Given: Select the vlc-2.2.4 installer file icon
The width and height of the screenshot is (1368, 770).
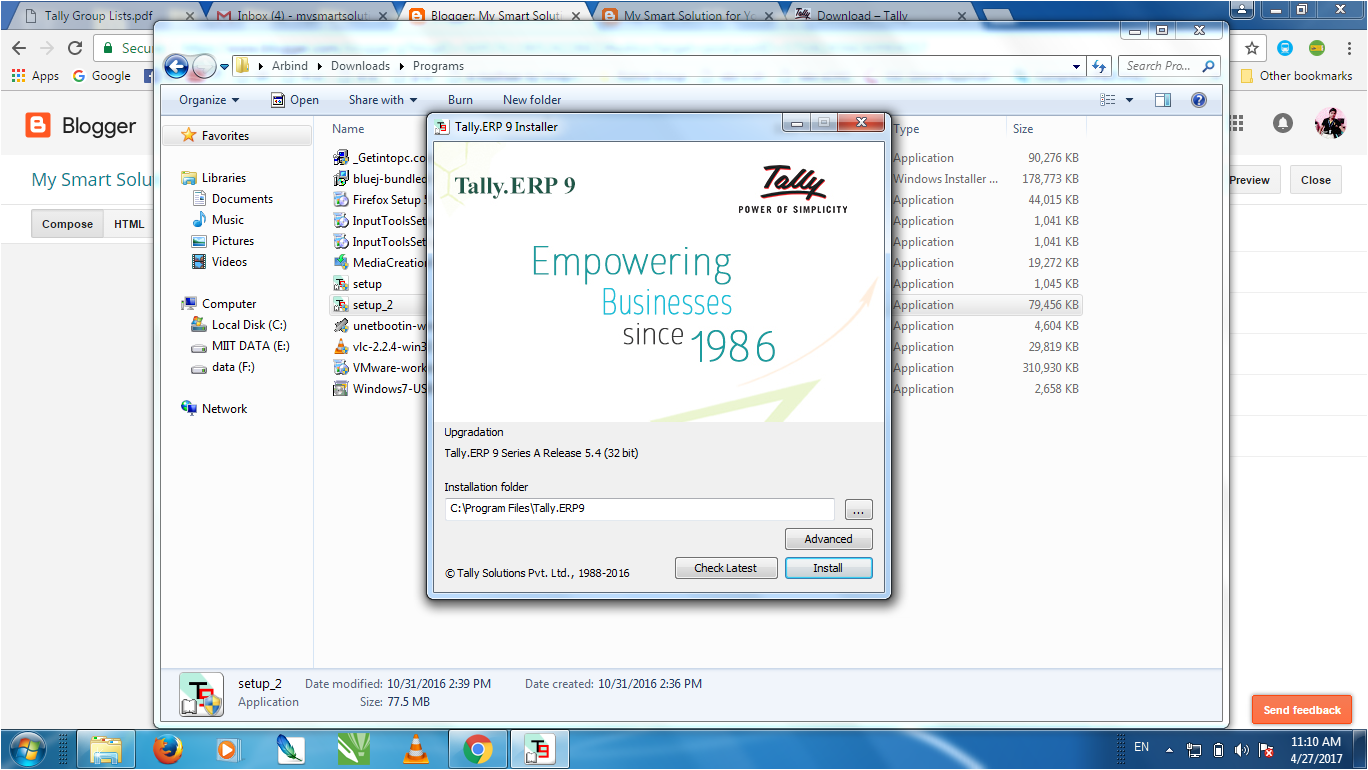Looking at the screenshot, I should coord(342,347).
